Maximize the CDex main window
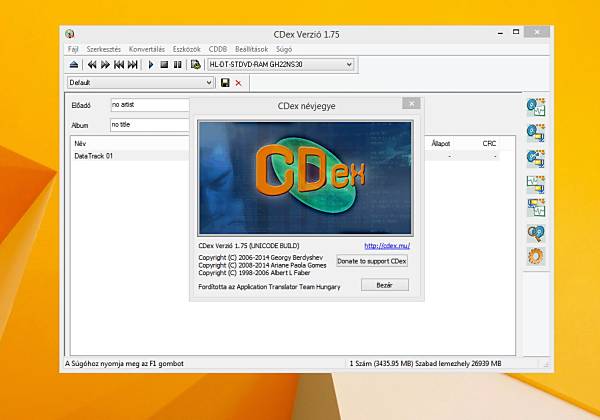This screenshot has width=600, height=420. 516,32
